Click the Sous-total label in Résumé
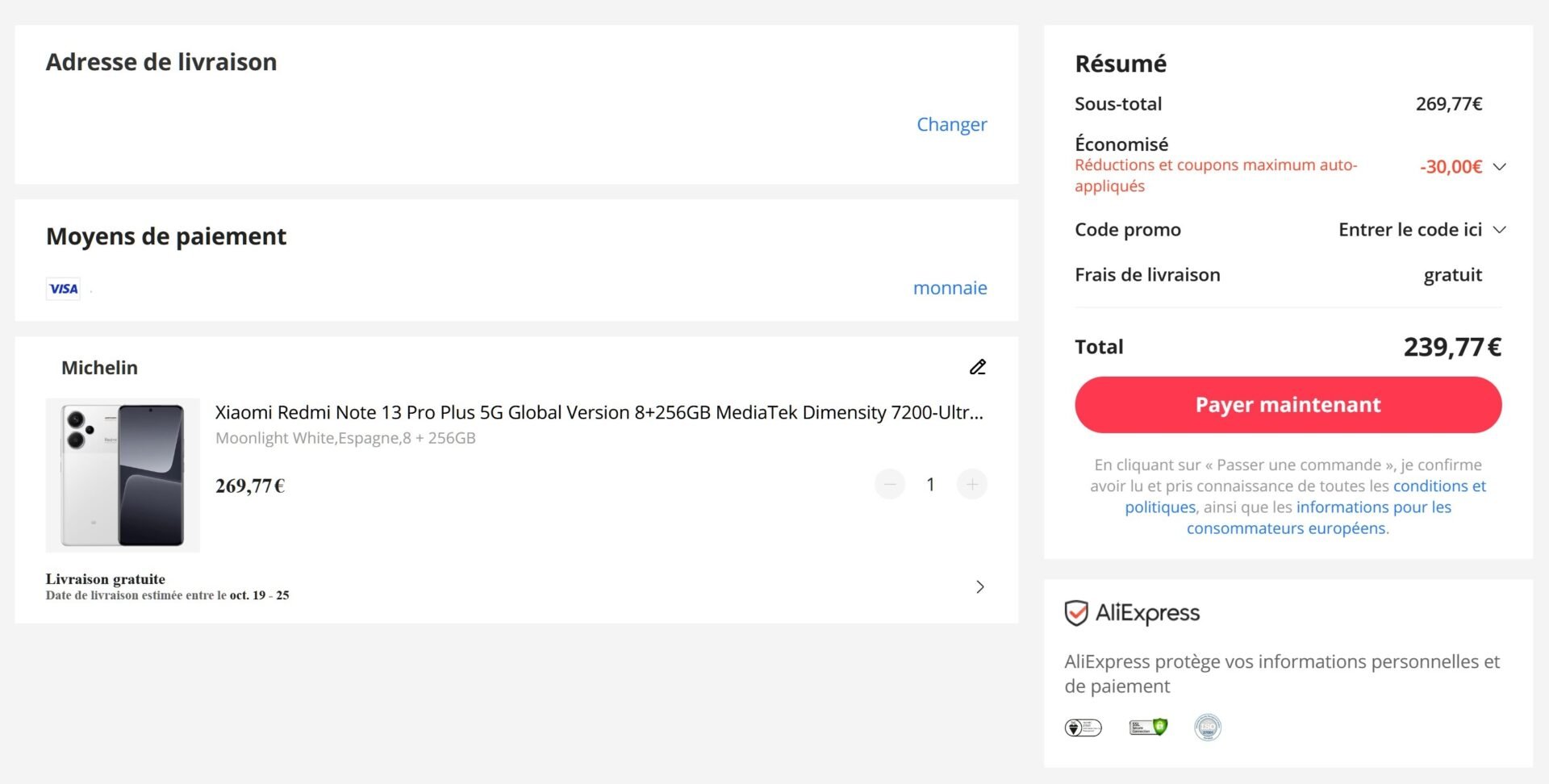The width and height of the screenshot is (1549, 784). (x=1118, y=104)
